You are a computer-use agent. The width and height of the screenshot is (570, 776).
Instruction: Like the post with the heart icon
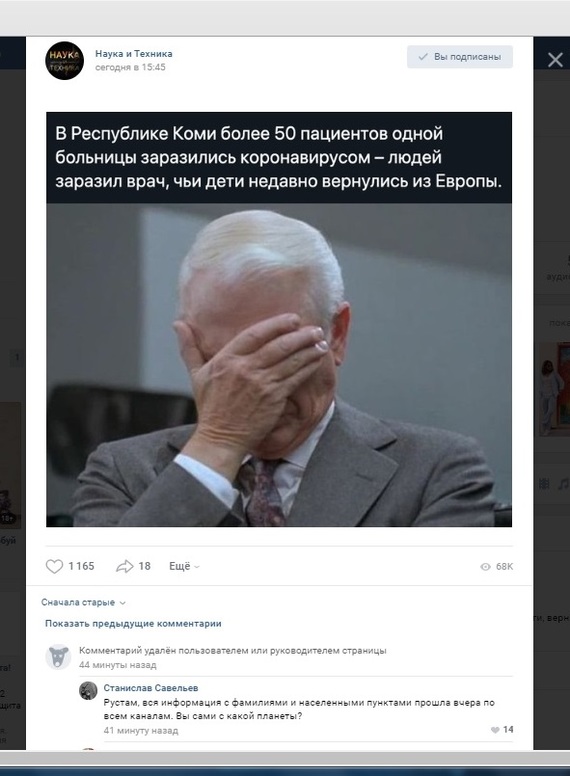[x=54, y=566]
